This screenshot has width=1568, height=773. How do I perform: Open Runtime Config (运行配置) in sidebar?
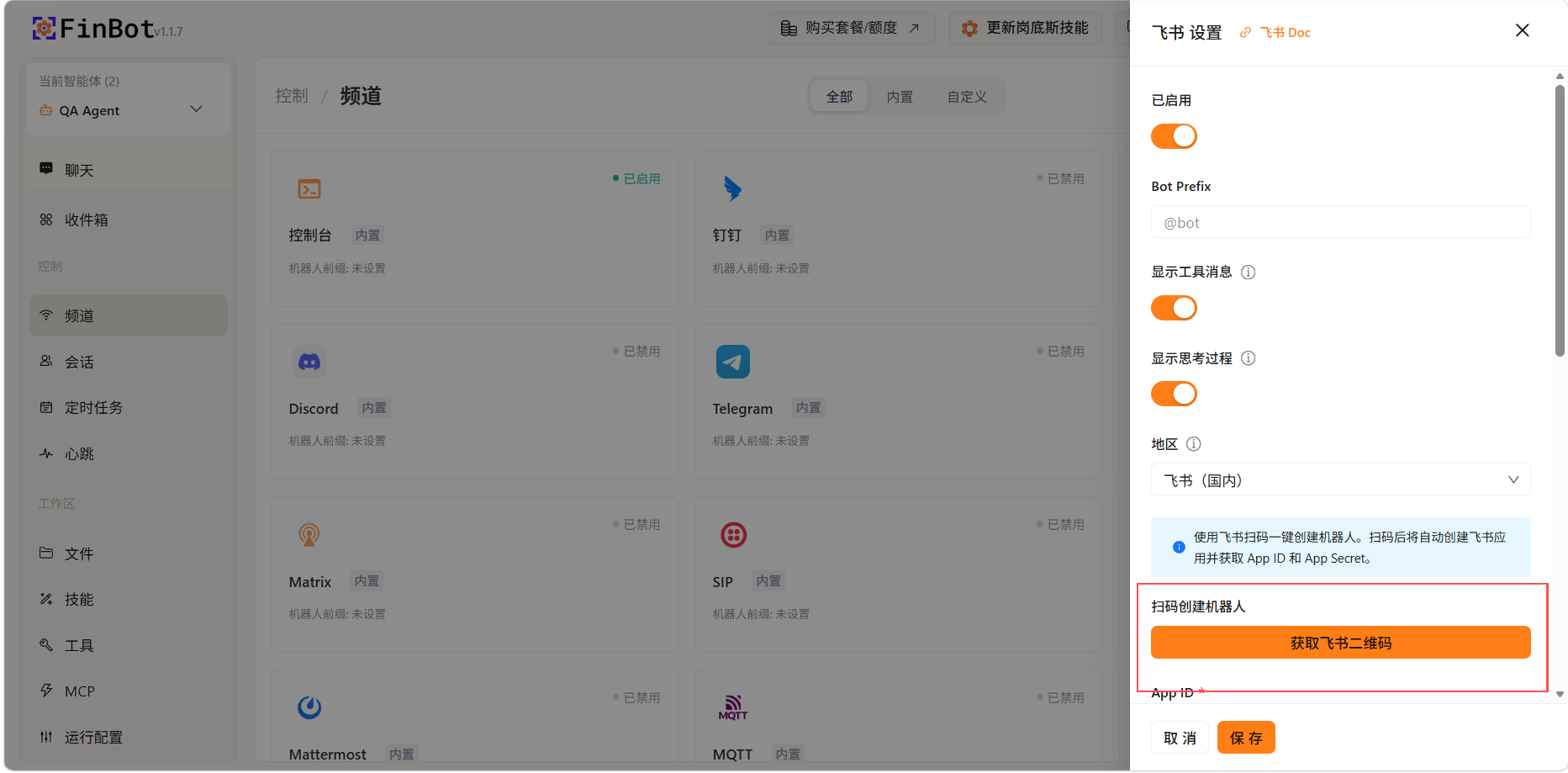pyautogui.click(x=129, y=737)
